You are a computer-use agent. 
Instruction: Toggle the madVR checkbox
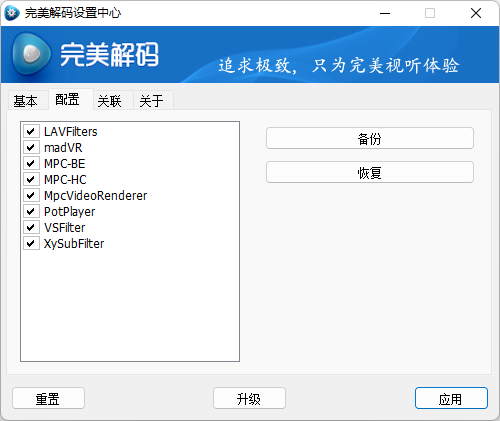31,147
